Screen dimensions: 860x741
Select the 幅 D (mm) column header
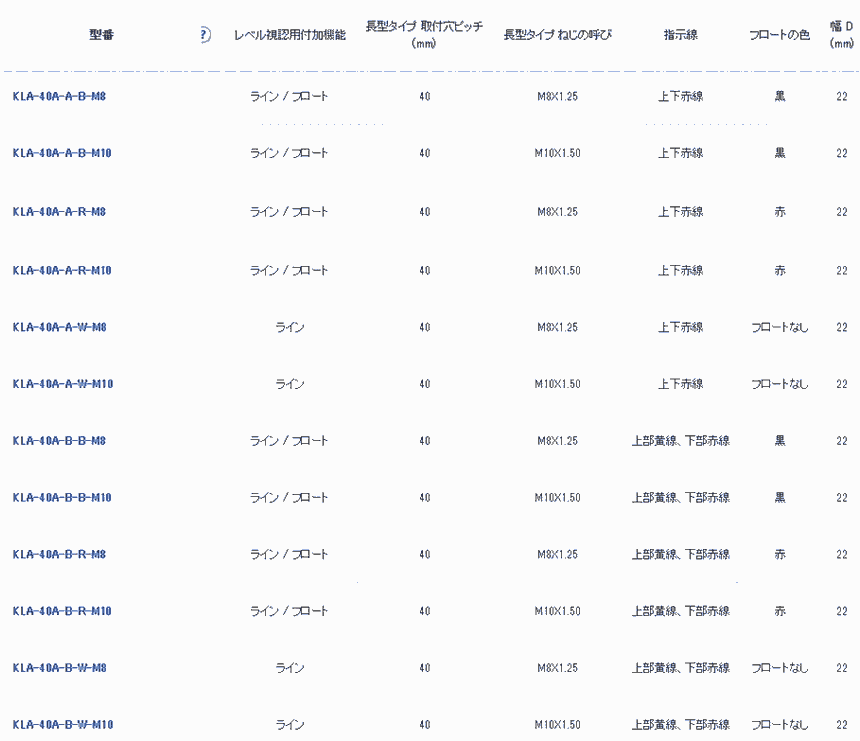[x=841, y=35]
